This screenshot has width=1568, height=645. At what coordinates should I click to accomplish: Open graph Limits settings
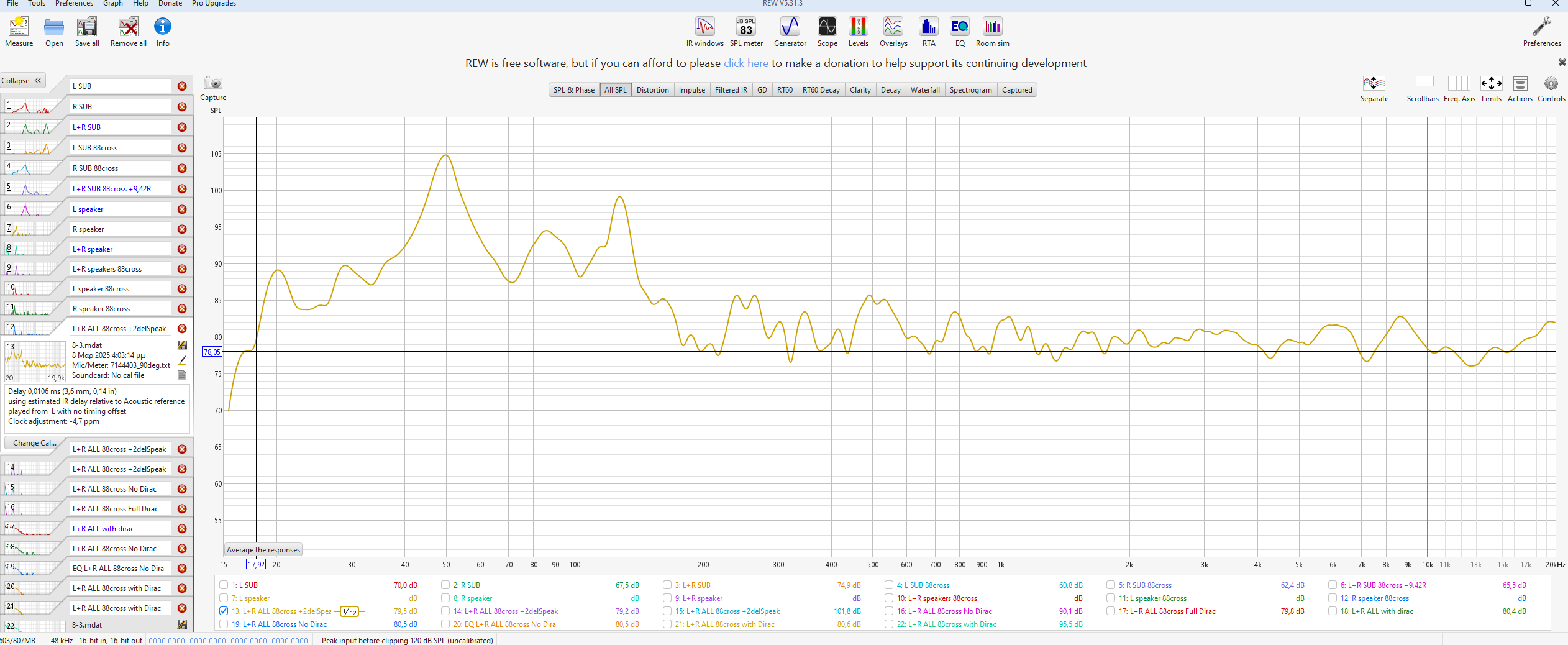[1491, 88]
